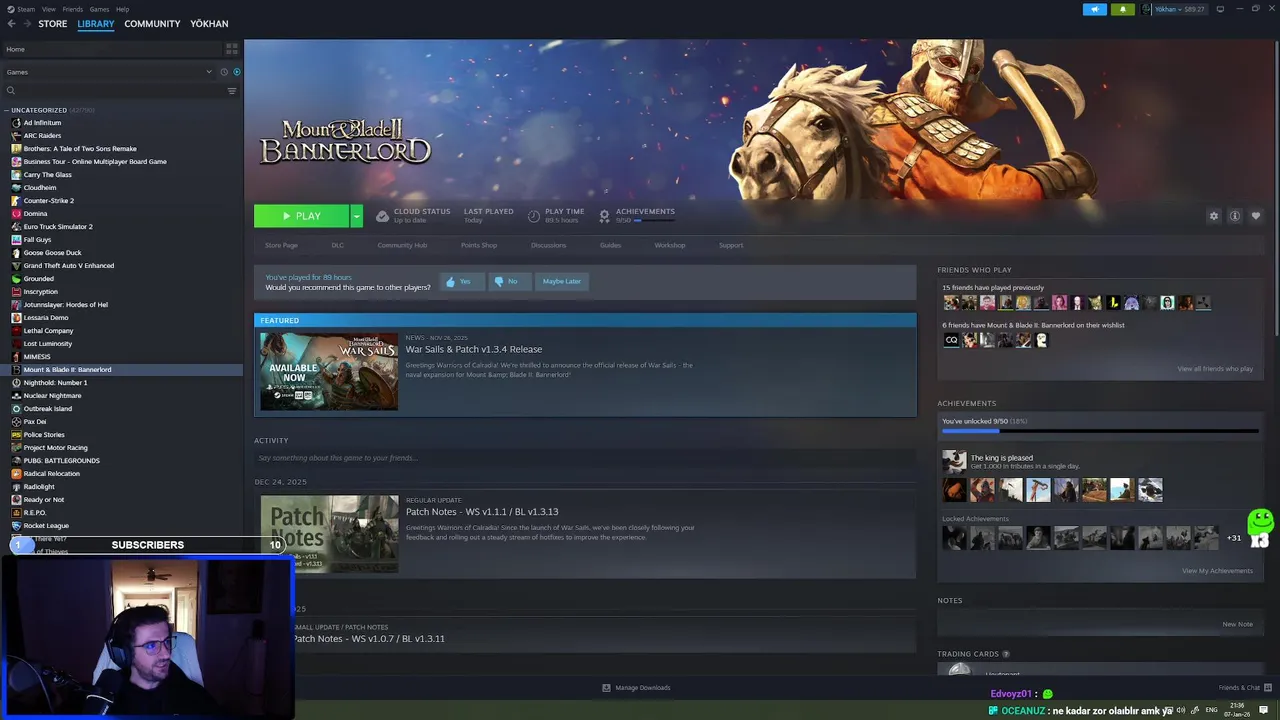Click the activity status input field
Image resolution: width=1280 pixels, height=720 pixels.
tap(585, 458)
